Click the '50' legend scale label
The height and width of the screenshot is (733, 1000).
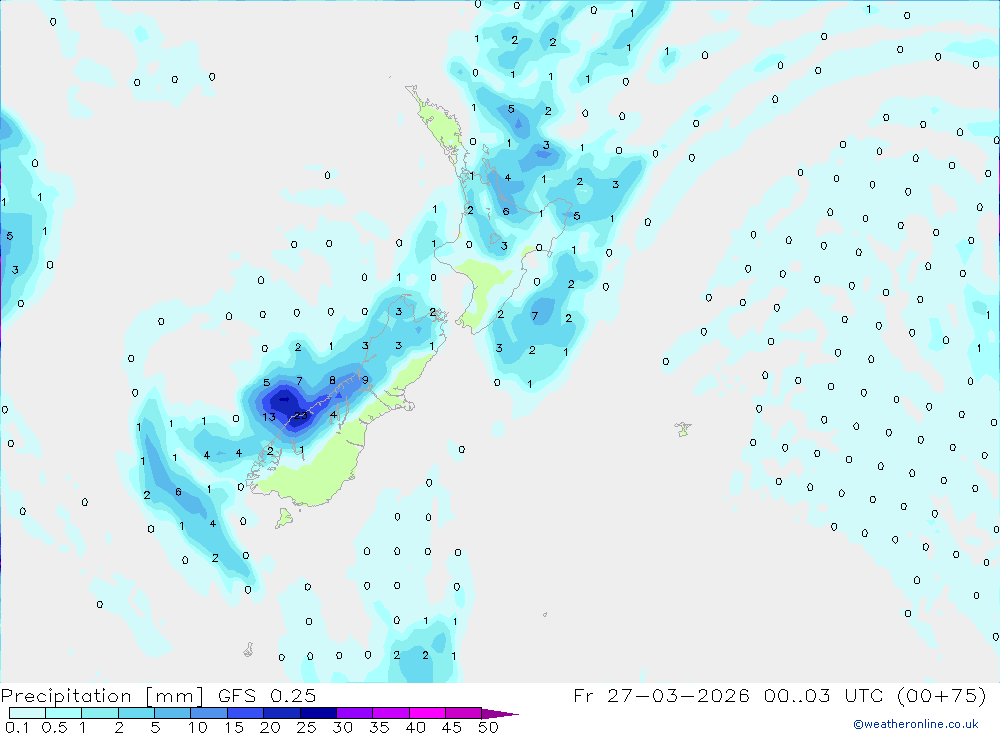tap(488, 727)
